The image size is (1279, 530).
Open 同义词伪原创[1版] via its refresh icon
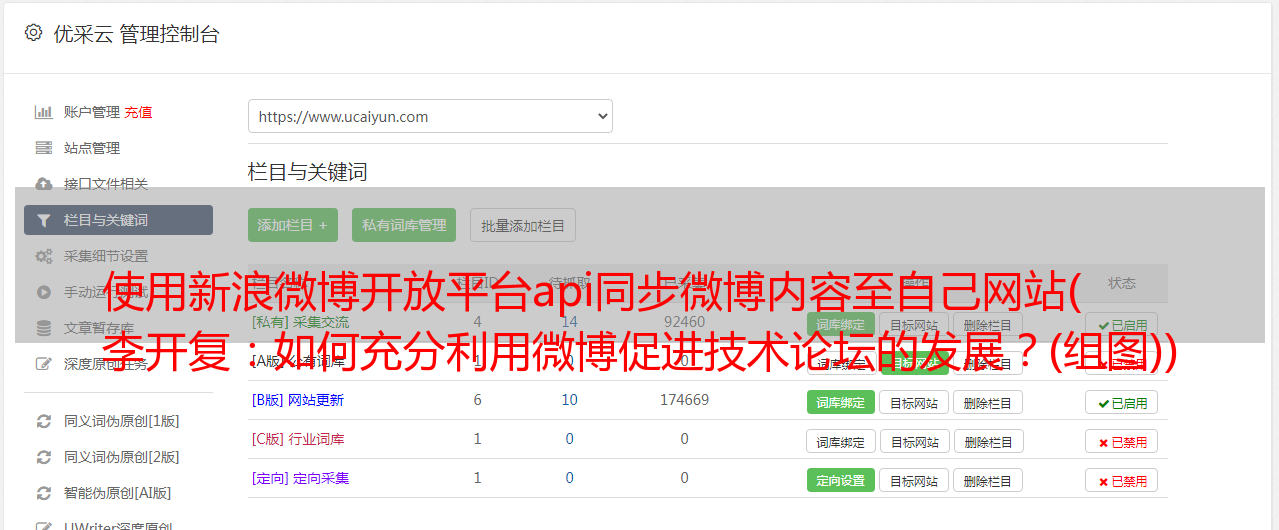[x=44, y=421]
